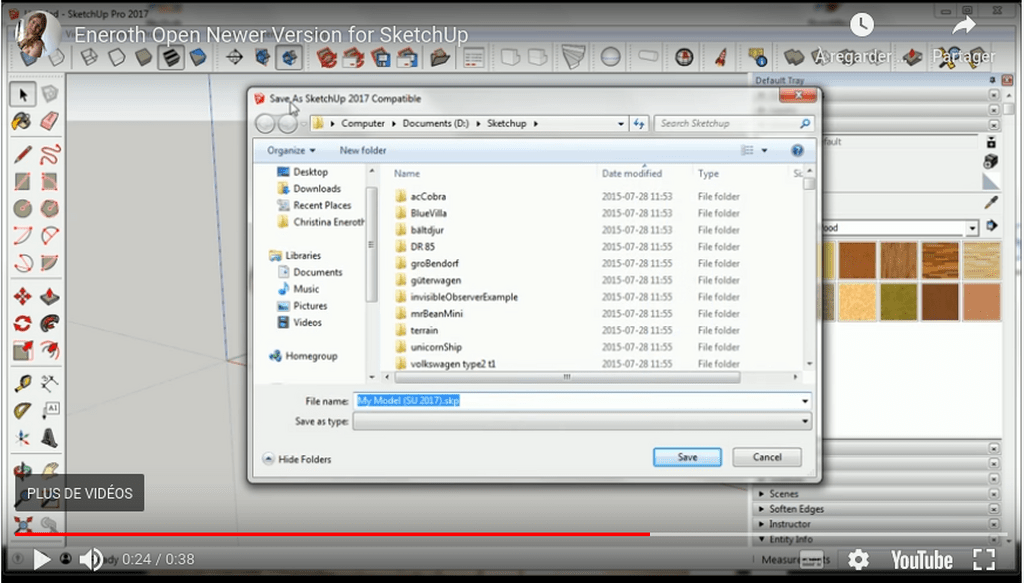
Task: Choose the Circle tool
Action: point(23,208)
